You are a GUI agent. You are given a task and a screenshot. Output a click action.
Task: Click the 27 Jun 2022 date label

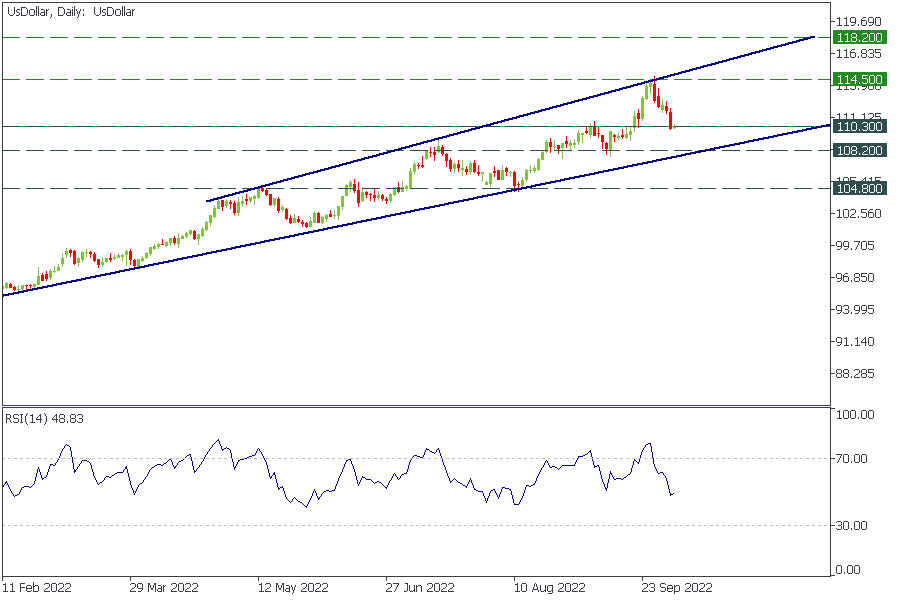coord(421,587)
